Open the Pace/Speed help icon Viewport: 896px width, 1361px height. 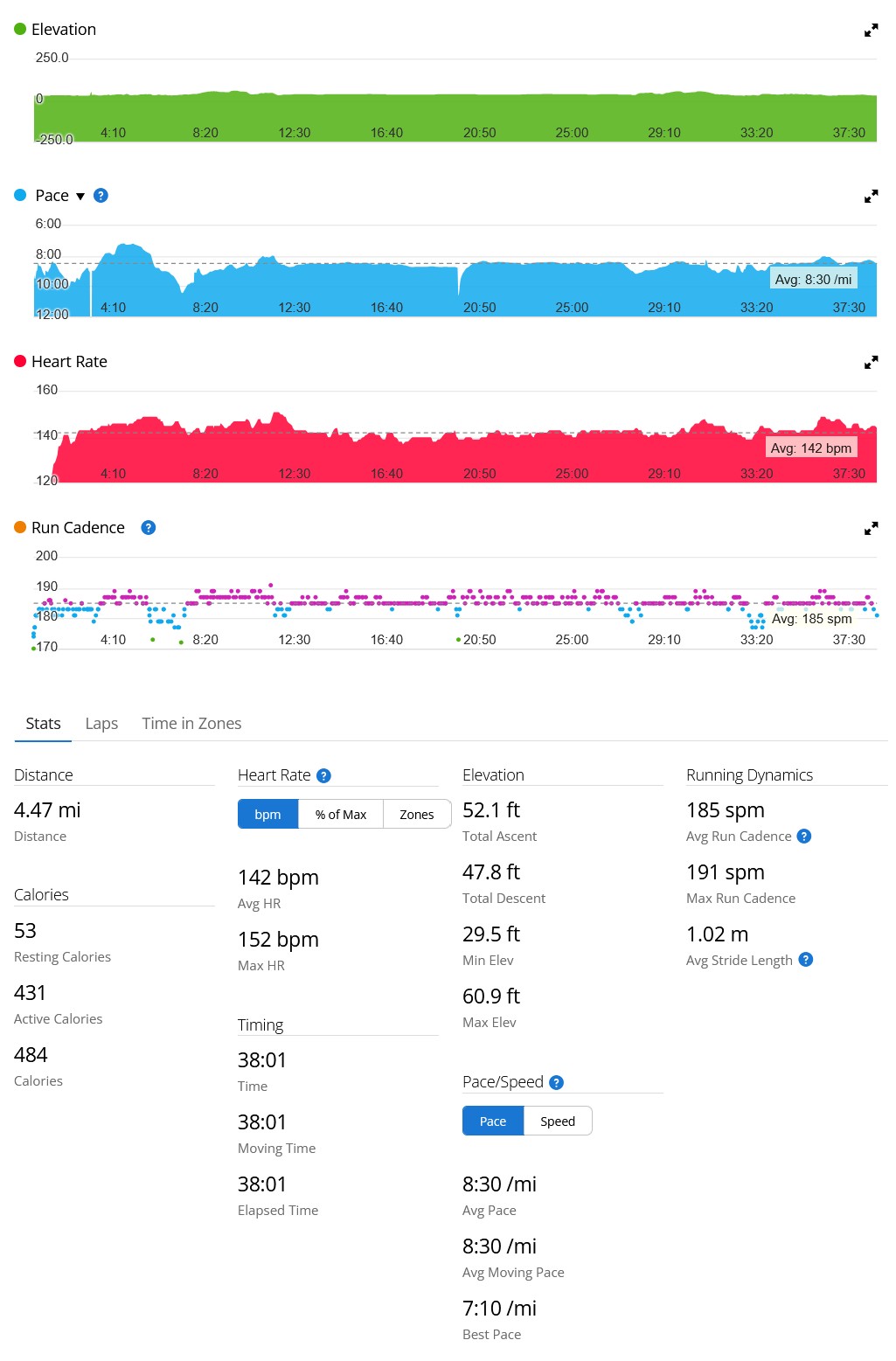pyautogui.click(x=557, y=1082)
